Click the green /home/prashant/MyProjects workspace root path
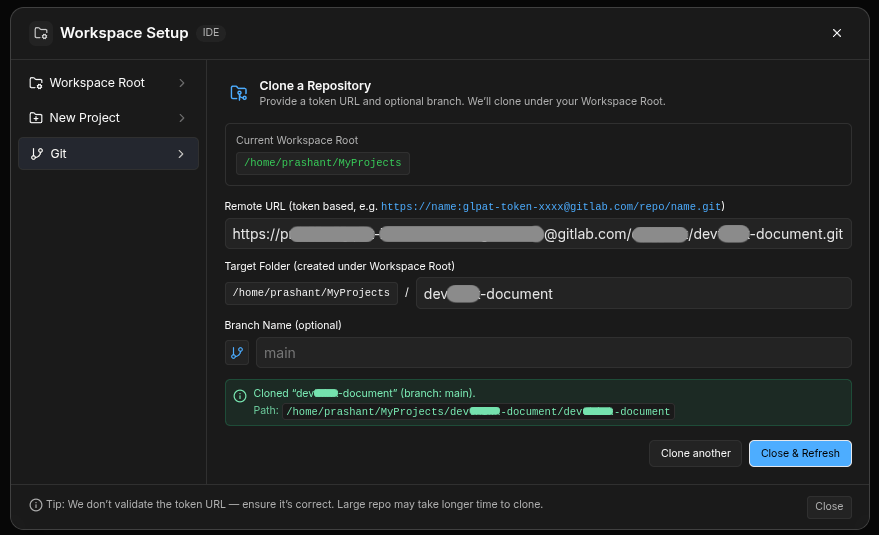The height and width of the screenshot is (535, 879). (323, 163)
